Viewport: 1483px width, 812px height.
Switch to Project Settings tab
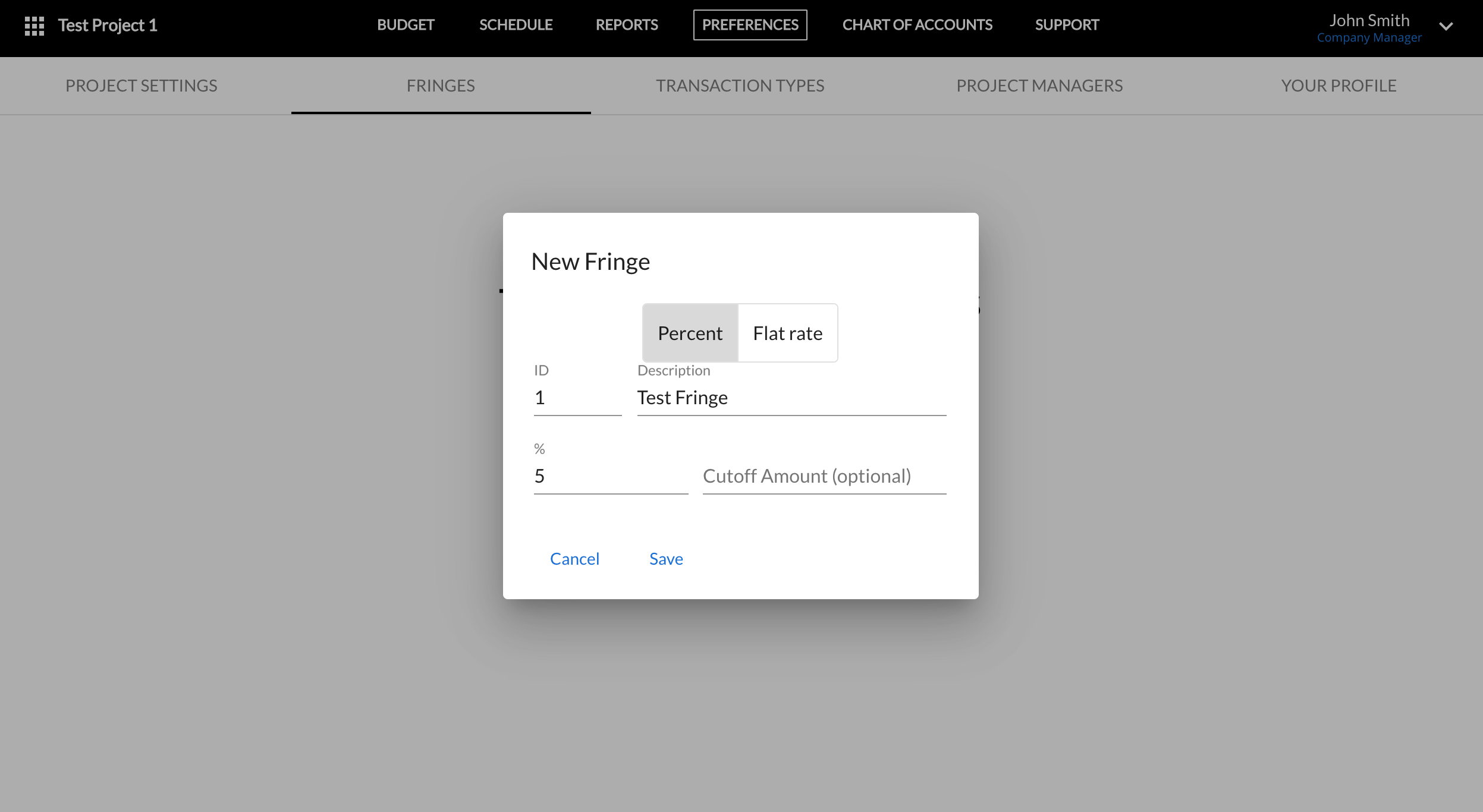point(142,86)
